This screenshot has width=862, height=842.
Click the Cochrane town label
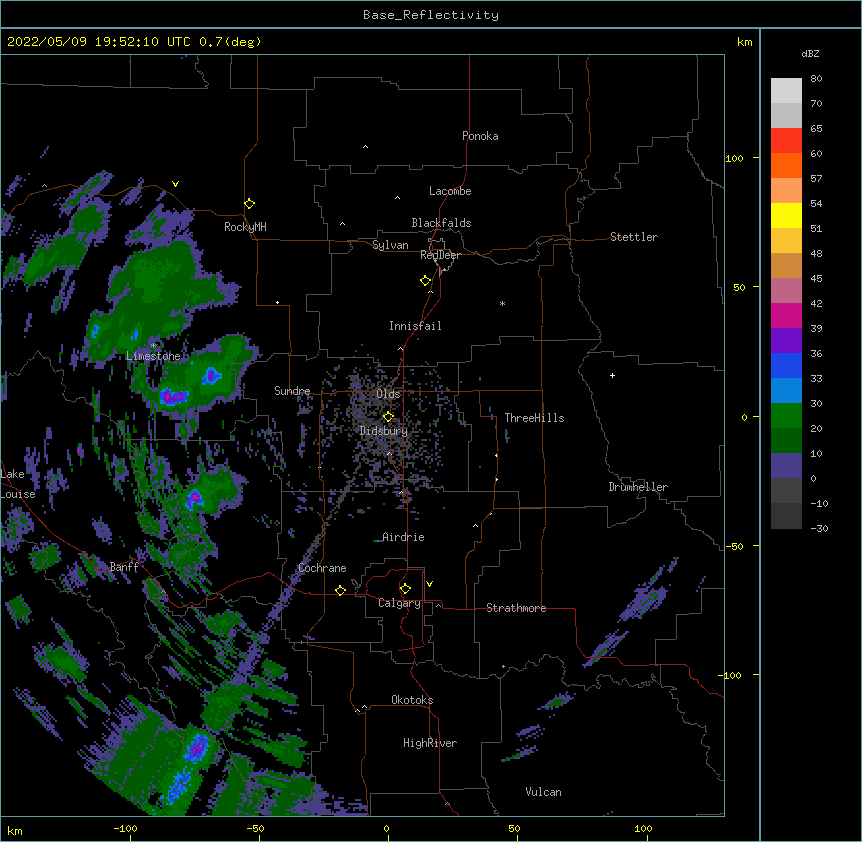[x=322, y=568]
